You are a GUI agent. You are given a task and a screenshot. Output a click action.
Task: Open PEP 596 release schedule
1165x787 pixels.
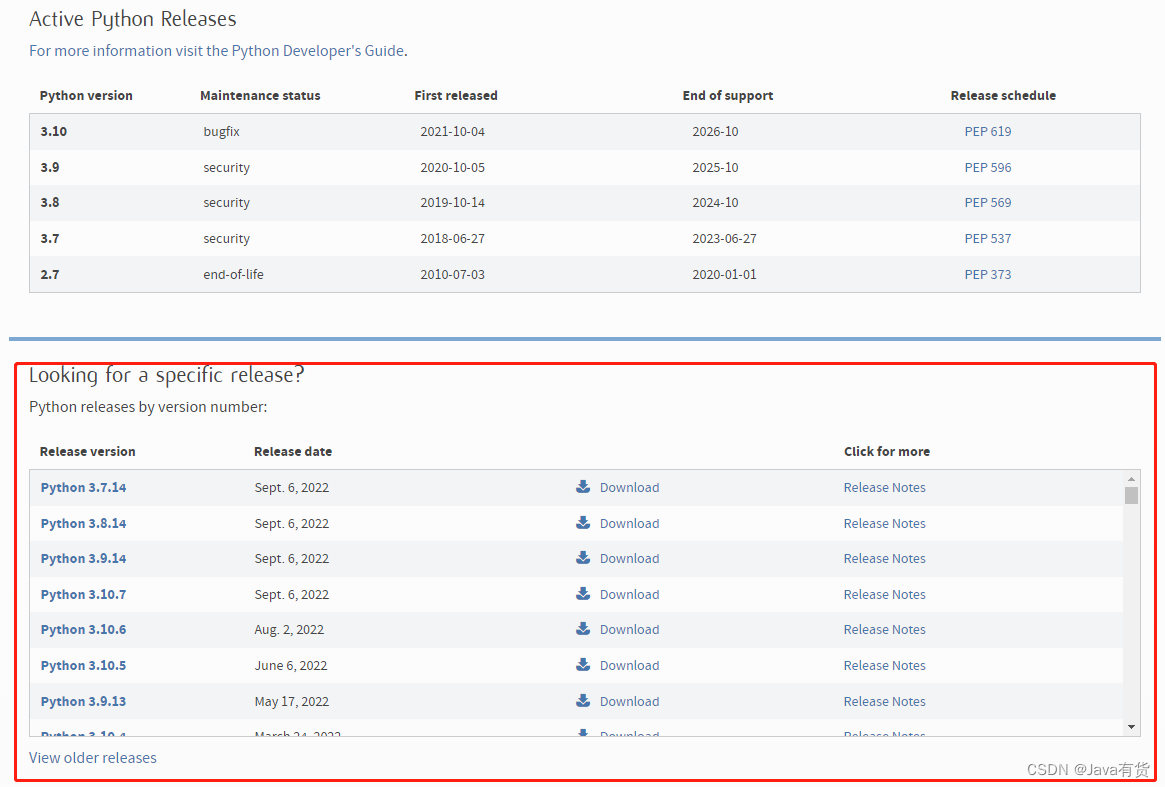tap(987, 167)
